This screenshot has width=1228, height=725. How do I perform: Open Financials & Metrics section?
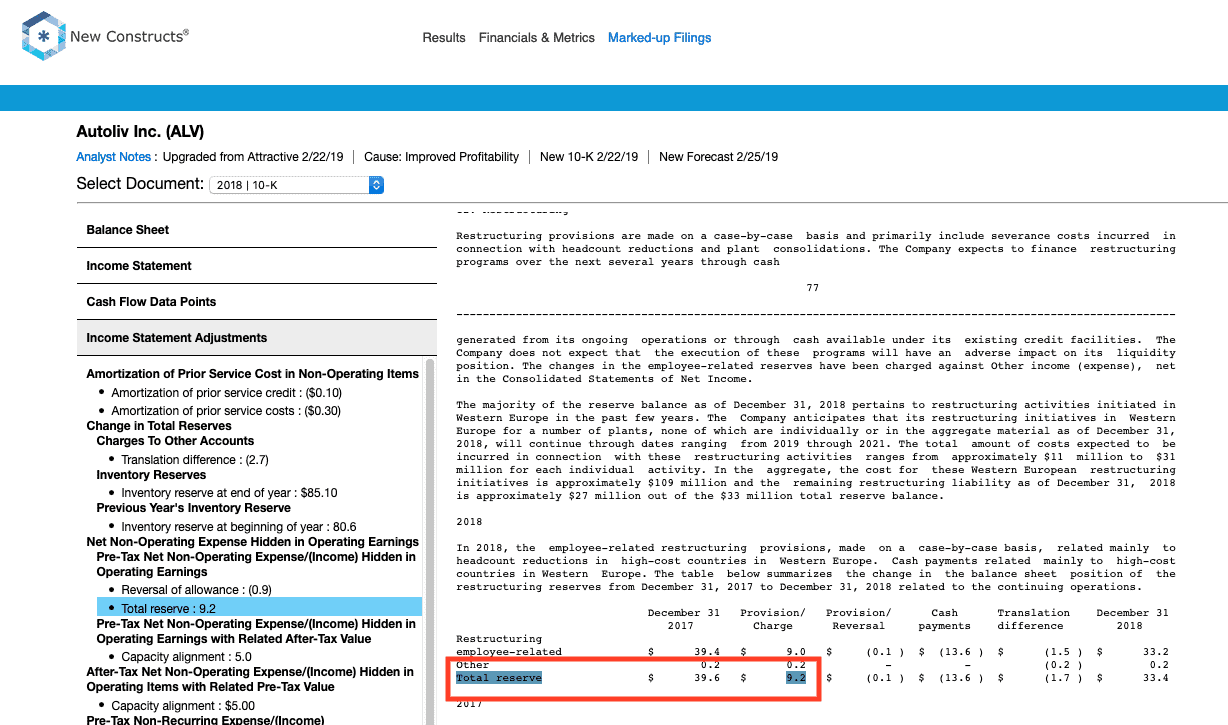point(537,38)
